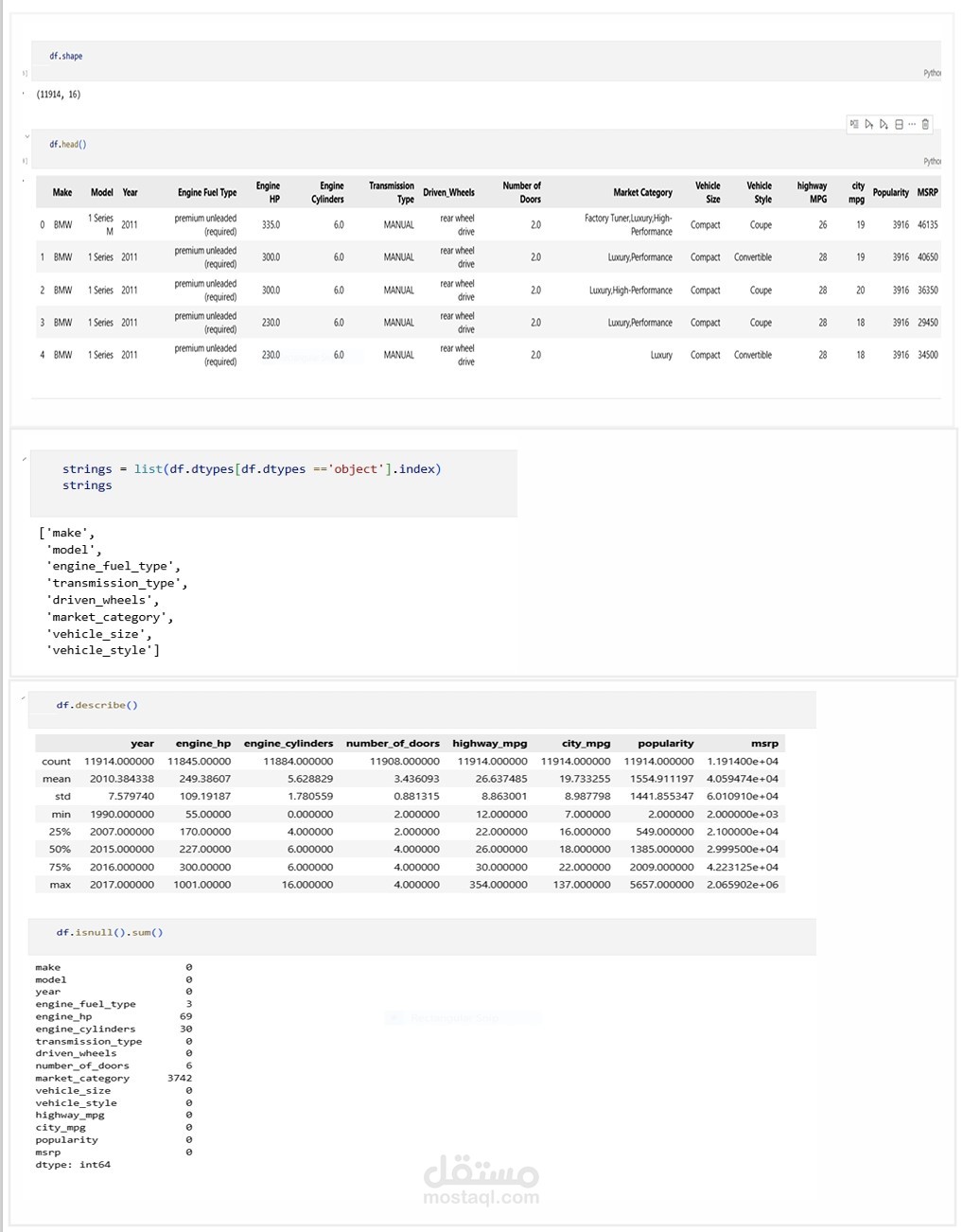Click 'dtype: int64' output line

click(73, 1165)
